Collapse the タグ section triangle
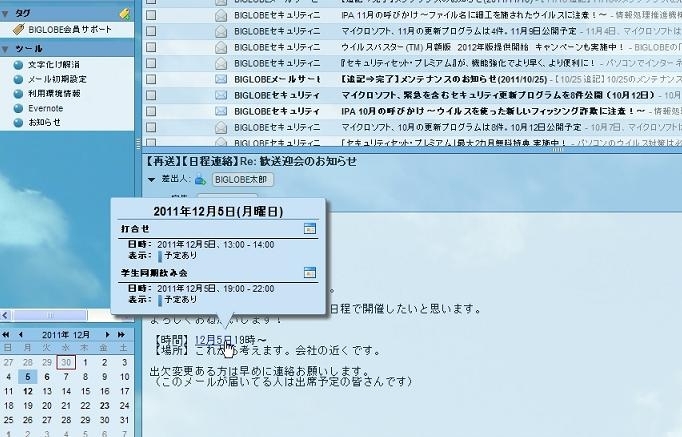 tap(5, 14)
